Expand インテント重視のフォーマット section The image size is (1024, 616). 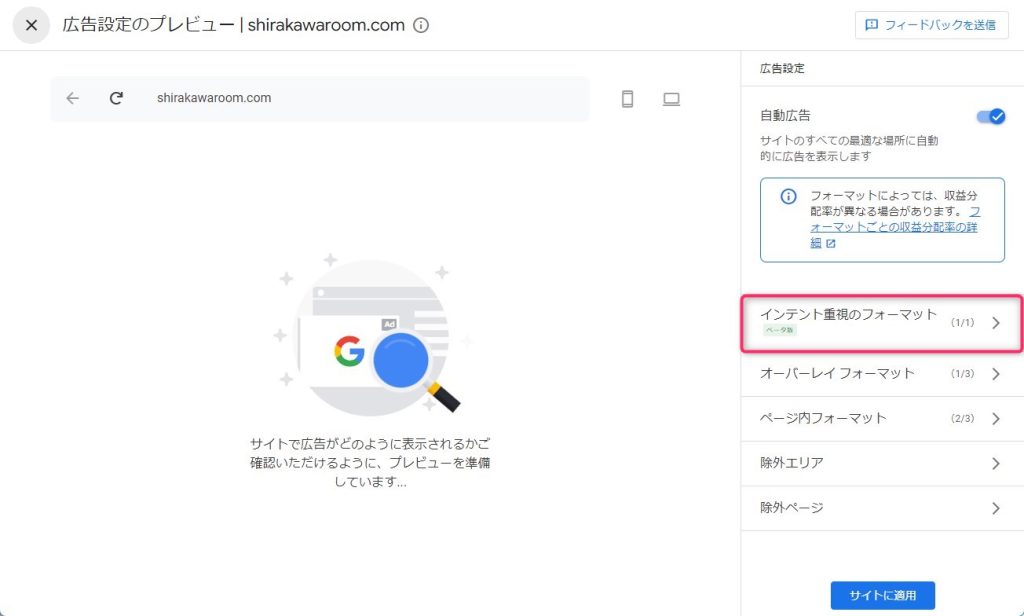[881, 322]
